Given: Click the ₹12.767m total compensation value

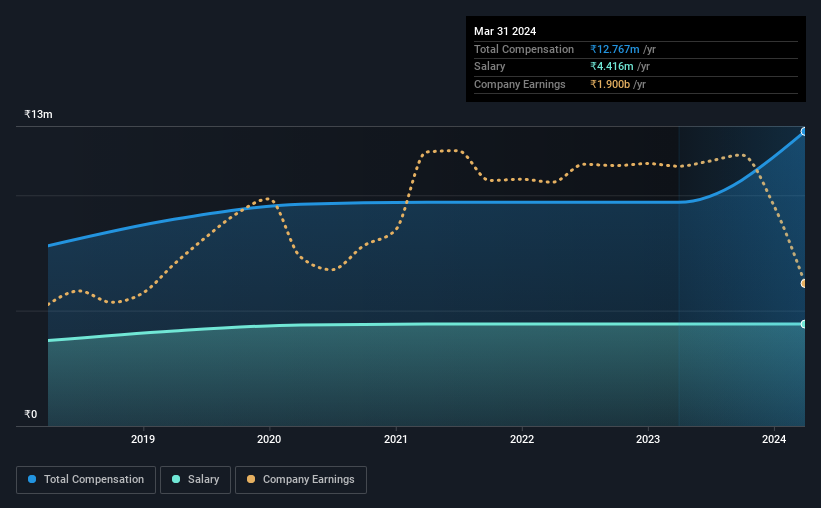Looking at the screenshot, I should pyautogui.click(x=615, y=49).
